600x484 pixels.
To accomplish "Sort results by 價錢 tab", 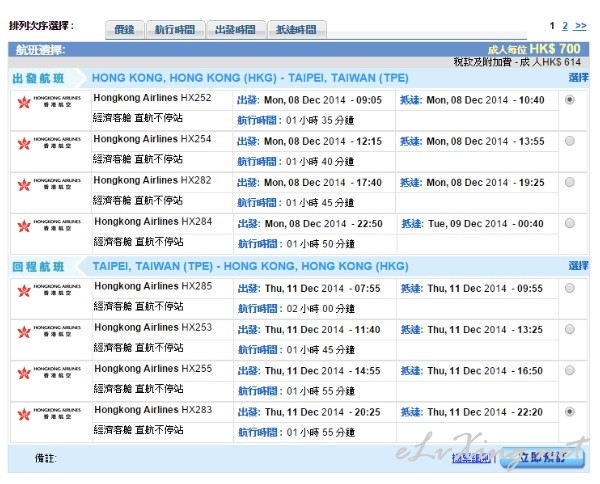I will click(125, 29).
